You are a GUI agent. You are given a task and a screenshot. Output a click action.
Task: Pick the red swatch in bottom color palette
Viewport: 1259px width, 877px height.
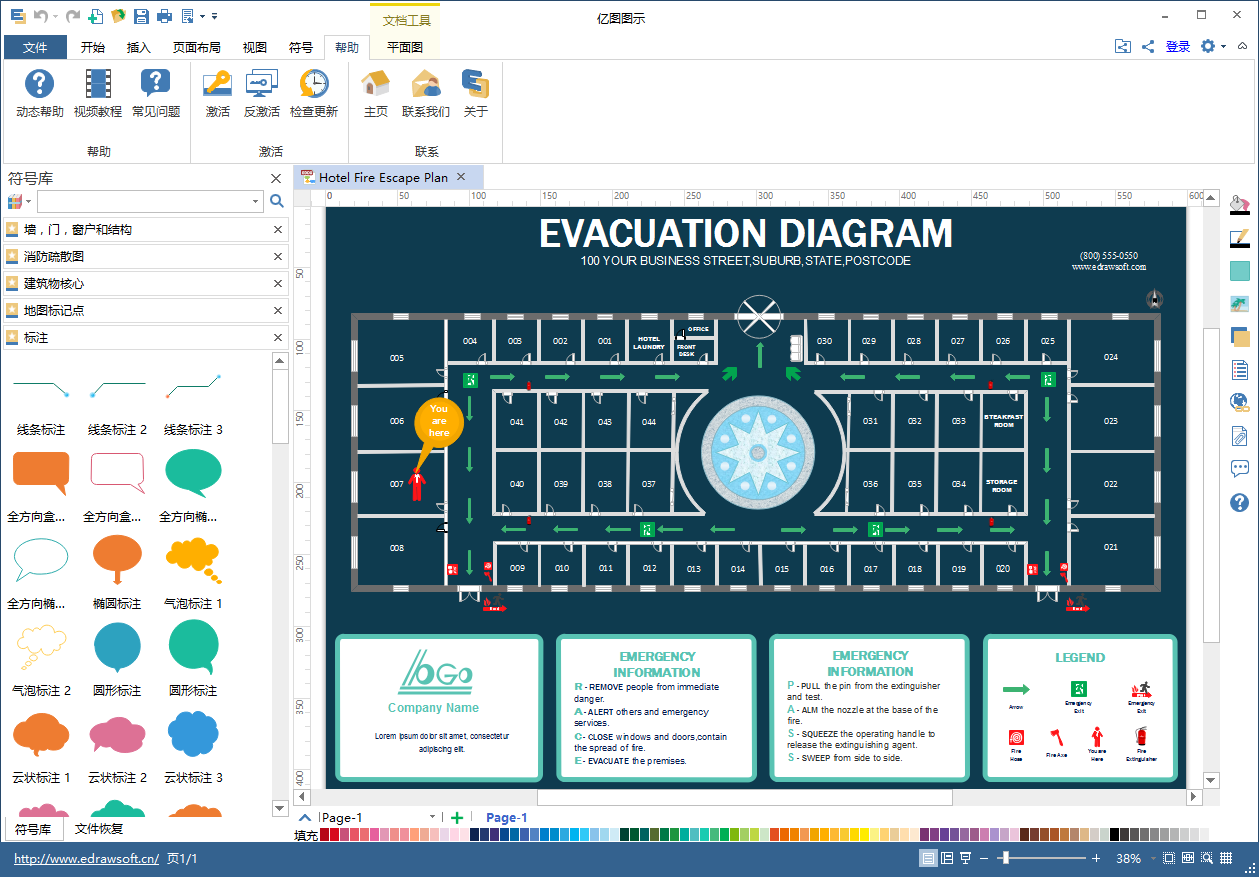tap(326, 834)
